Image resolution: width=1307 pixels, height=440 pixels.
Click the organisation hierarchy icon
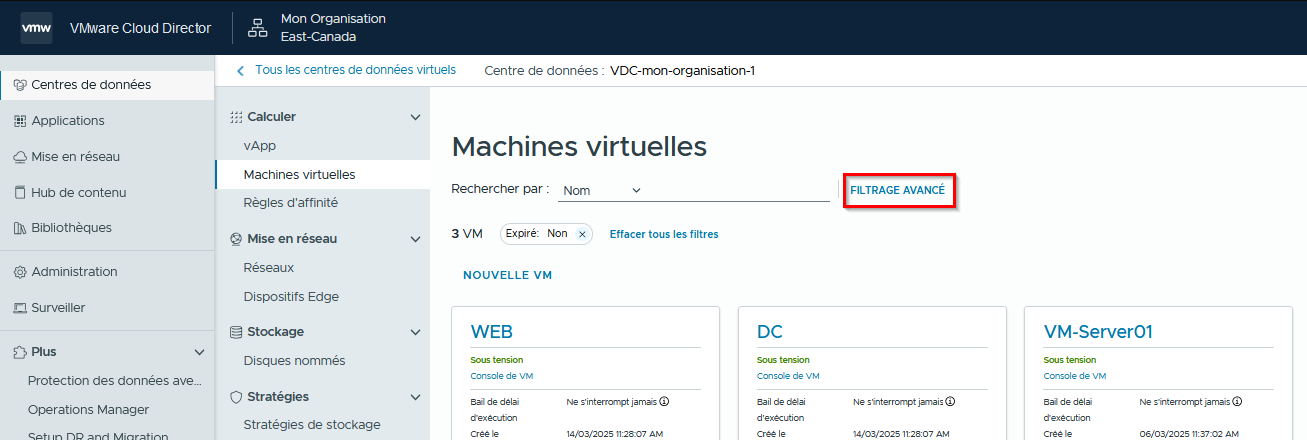[257, 28]
